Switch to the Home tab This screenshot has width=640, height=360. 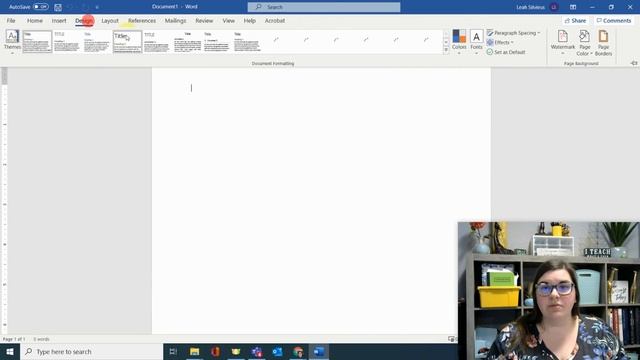pyautogui.click(x=35, y=20)
